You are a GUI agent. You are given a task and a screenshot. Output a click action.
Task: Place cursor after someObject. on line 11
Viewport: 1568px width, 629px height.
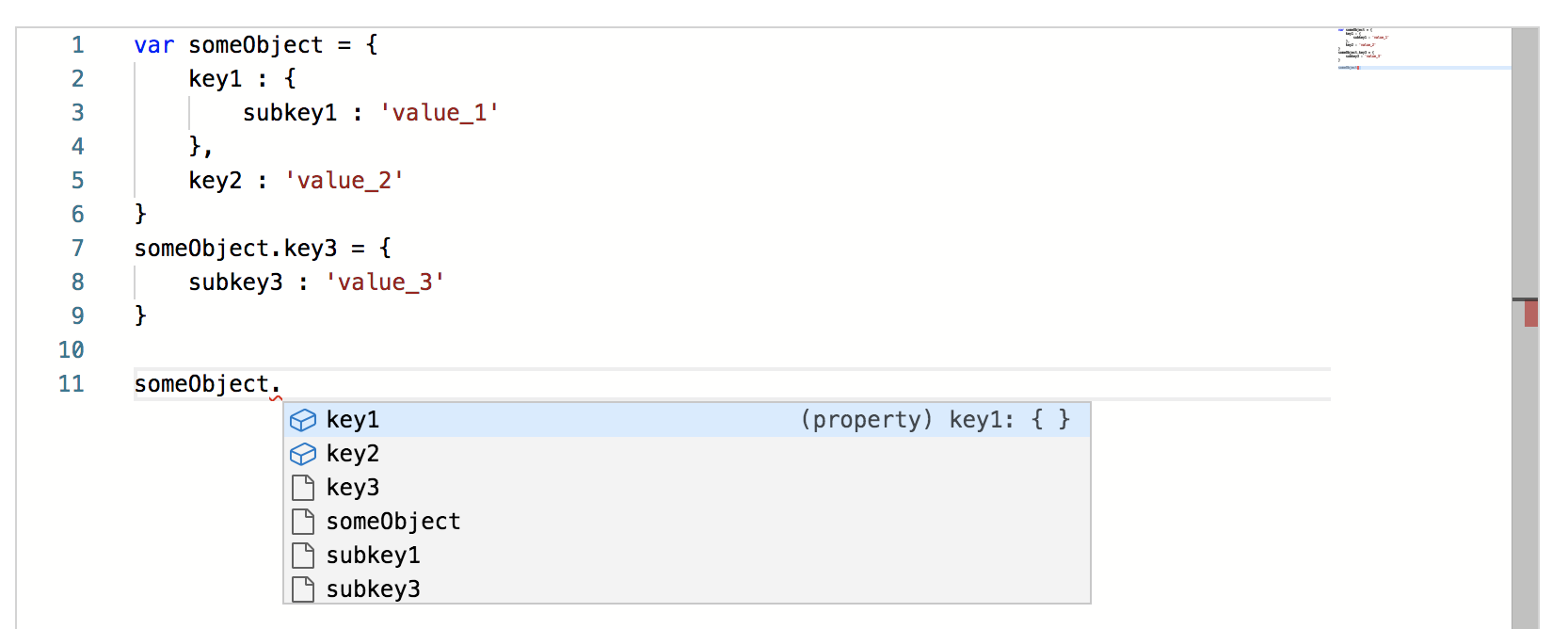point(281,384)
